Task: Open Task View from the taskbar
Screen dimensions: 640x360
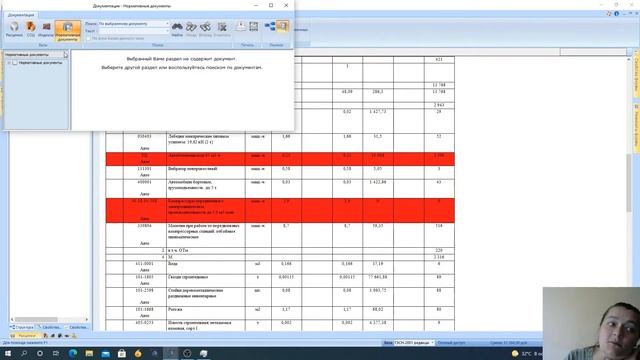Action: pyautogui.click(x=56, y=353)
